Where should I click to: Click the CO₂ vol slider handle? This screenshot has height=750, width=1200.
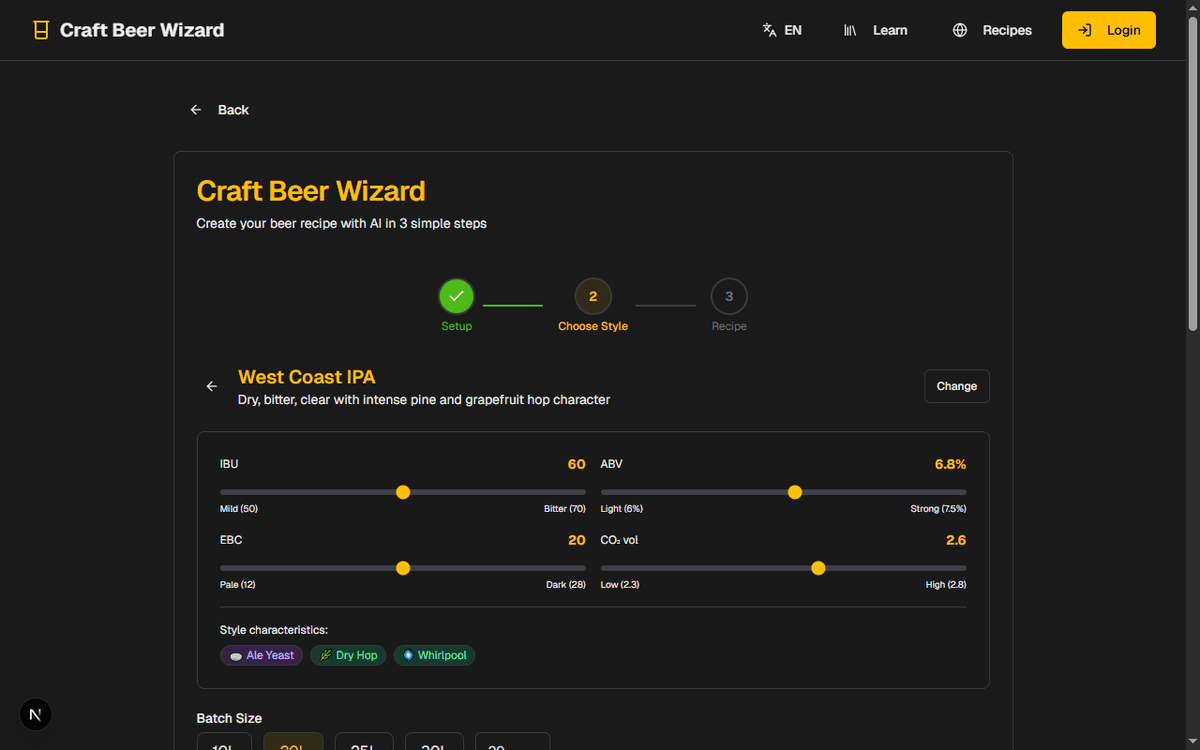point(818,568)
